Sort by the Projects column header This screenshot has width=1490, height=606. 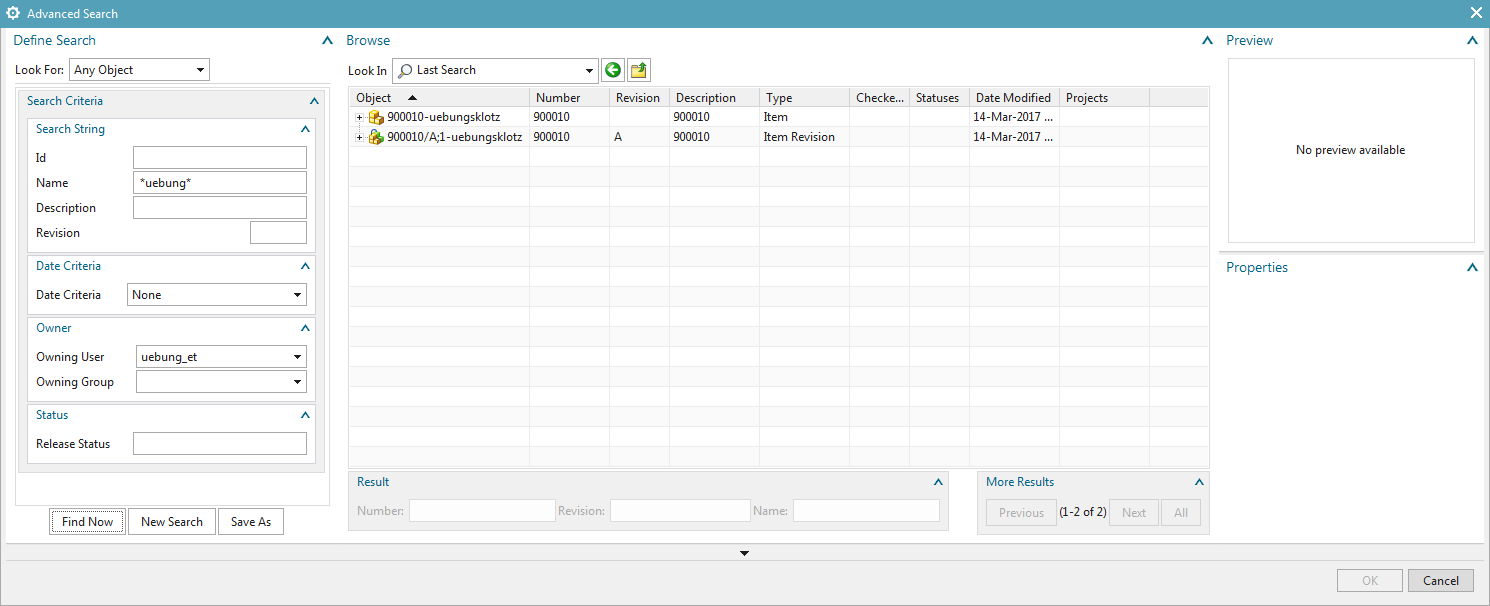point(1105,98)
